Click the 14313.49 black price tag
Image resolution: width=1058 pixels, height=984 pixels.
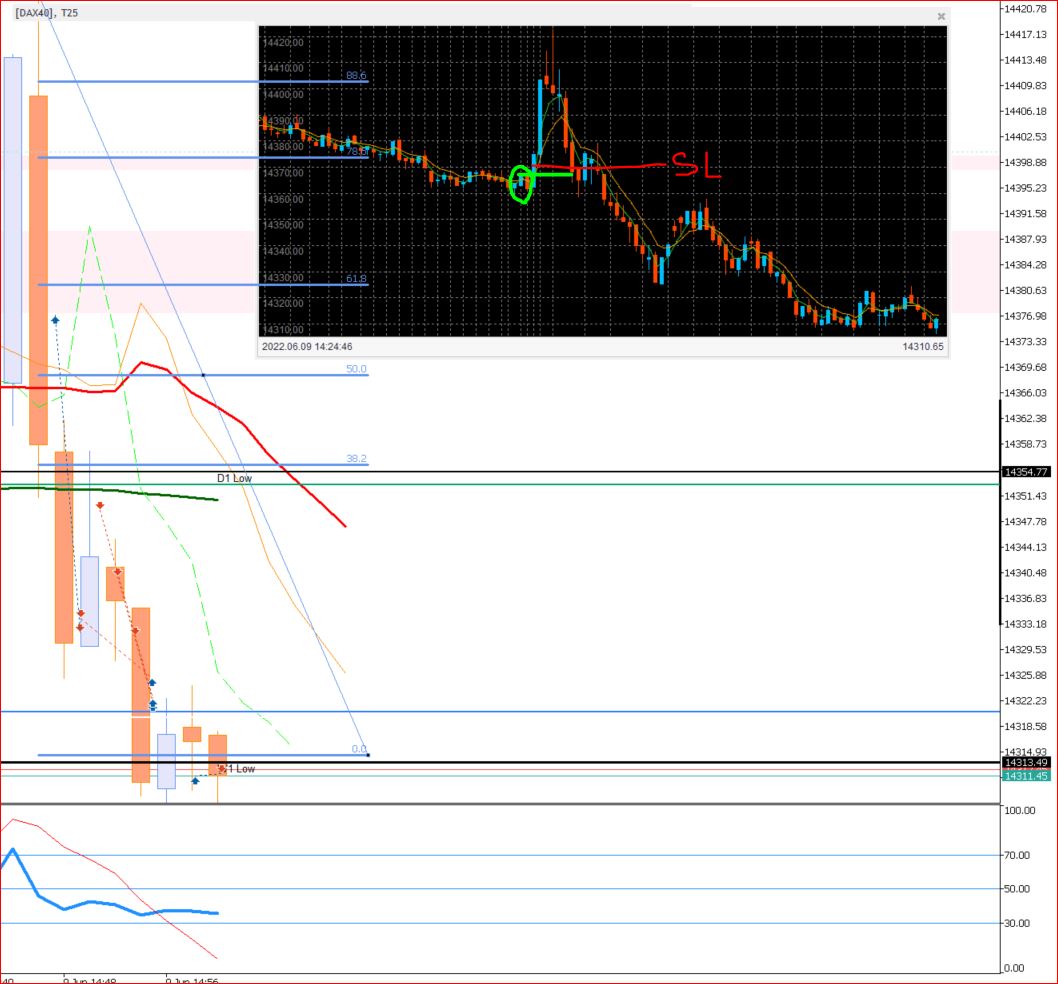(x=1026, y=763)
